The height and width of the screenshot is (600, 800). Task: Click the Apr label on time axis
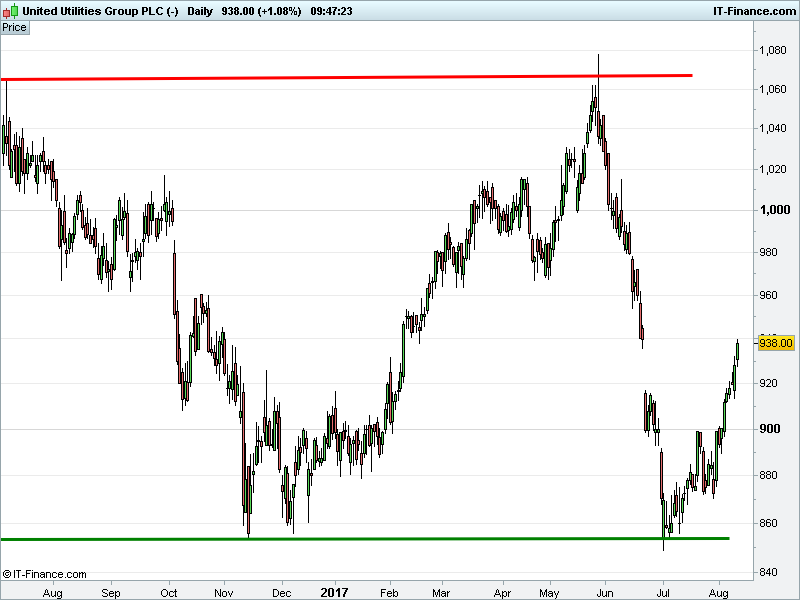pos(503,593)
